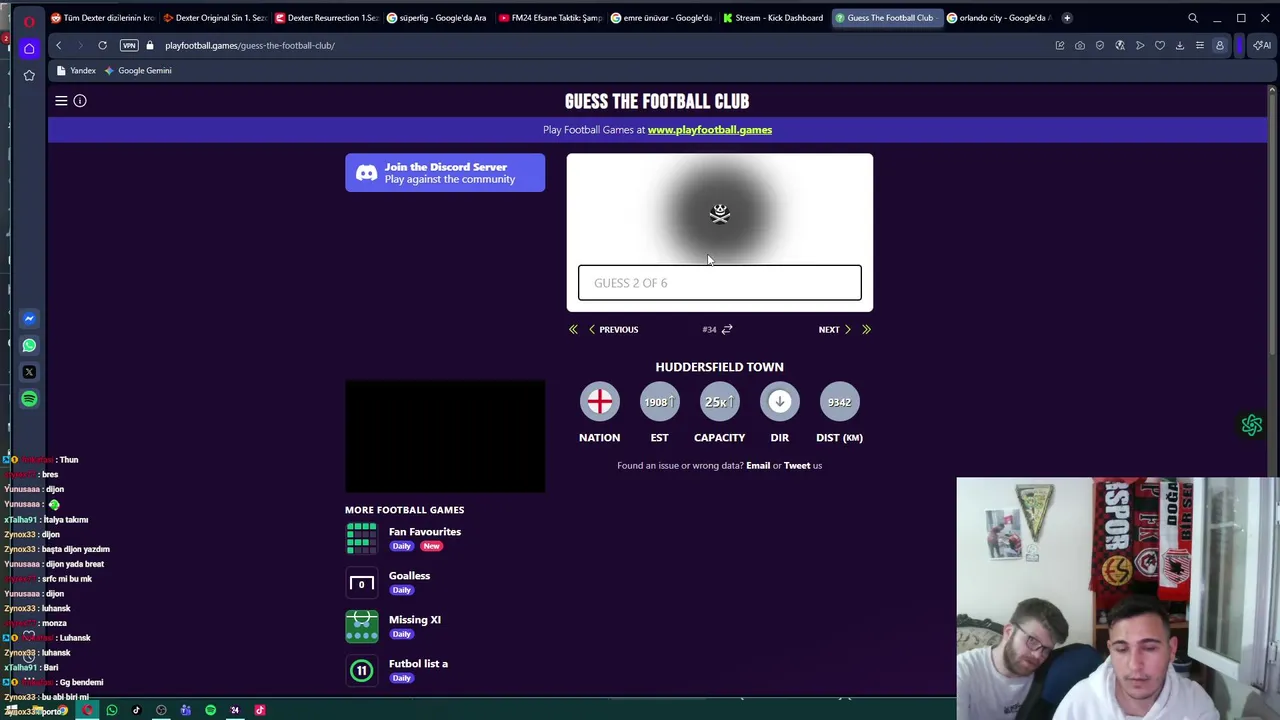This screenshot has width=1280, height=720.
Task: Open Google Gemini bookmark
Action: tap(138, 71)
